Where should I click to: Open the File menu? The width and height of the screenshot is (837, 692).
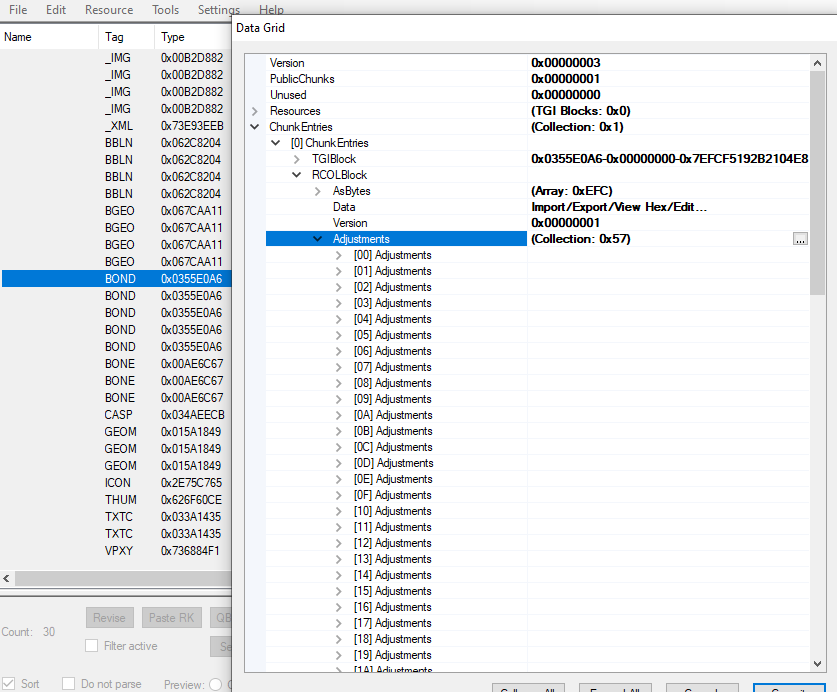(x=18, y=10)
